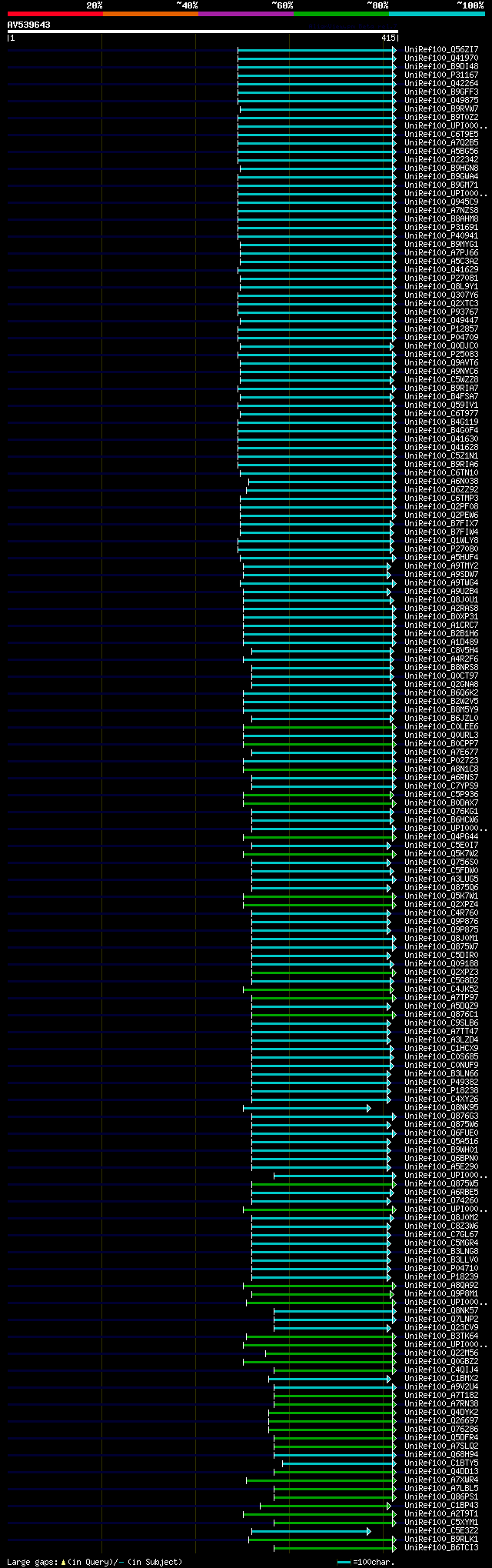Open hit UniRef100_Q56ZI7
Image resolution: width=492 pixels, height=1568 pixels.
[441, 49]
